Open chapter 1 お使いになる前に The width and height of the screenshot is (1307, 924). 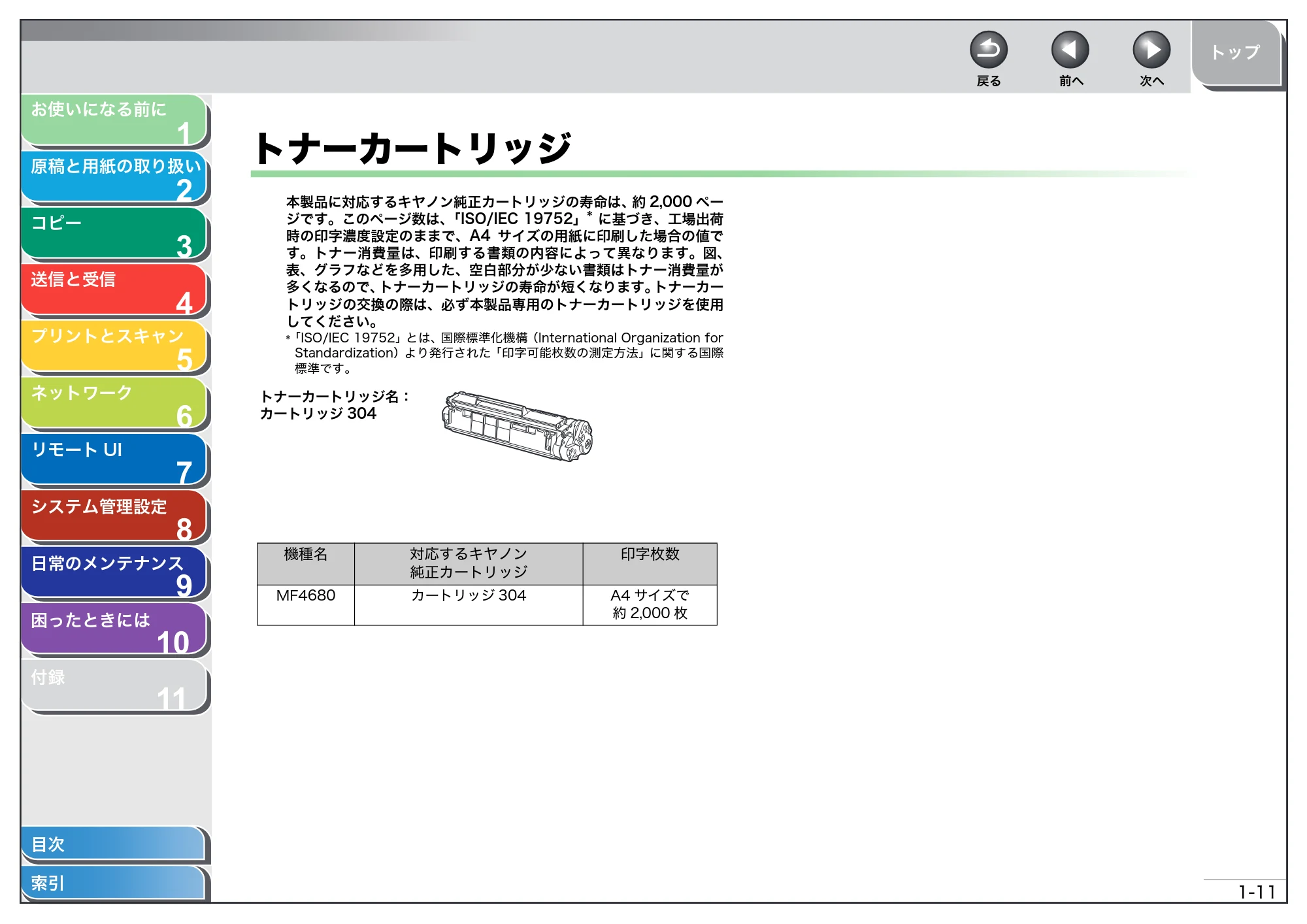point(114,120)
